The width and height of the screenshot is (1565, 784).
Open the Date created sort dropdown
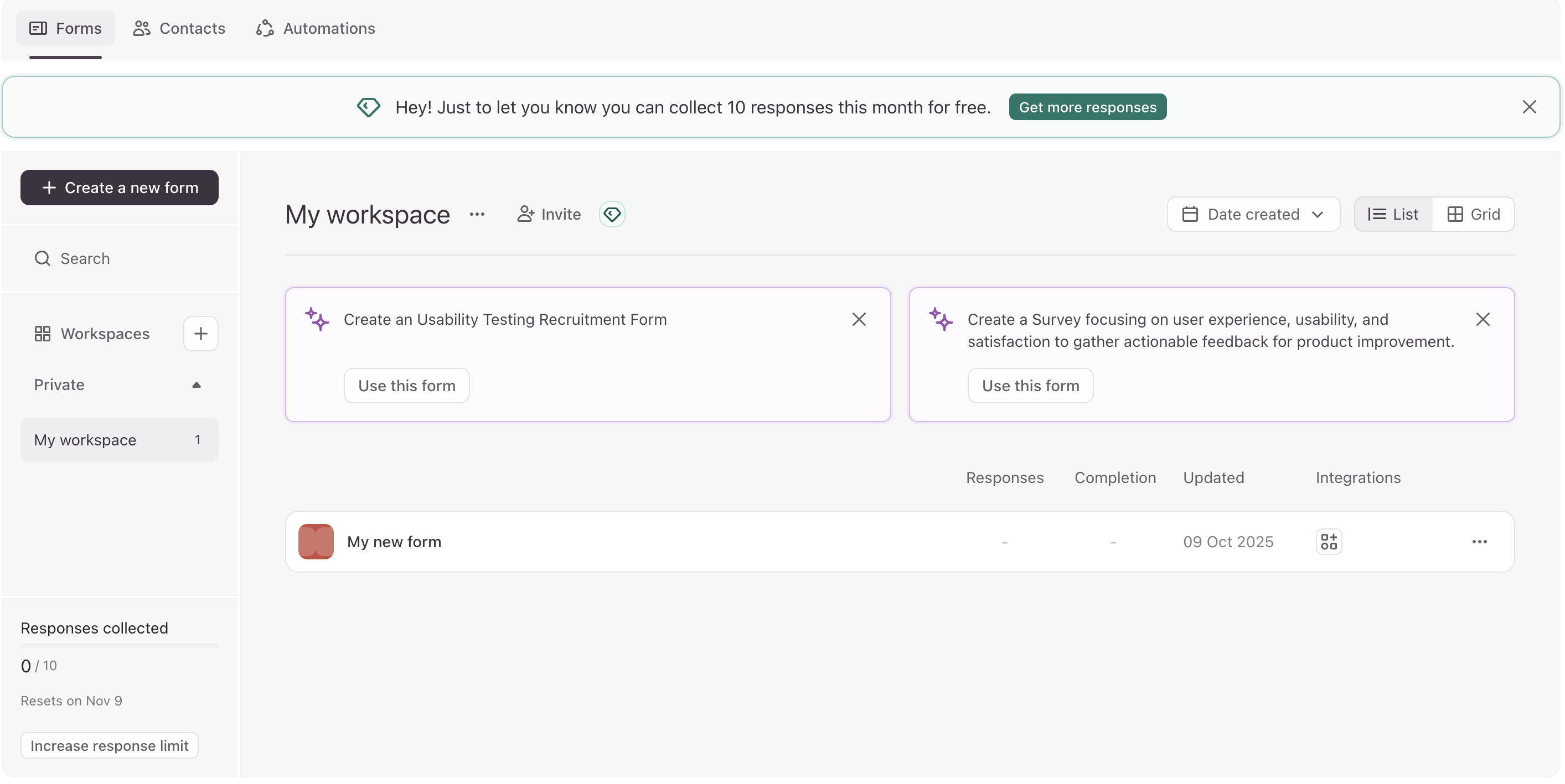pos(1253,214)
